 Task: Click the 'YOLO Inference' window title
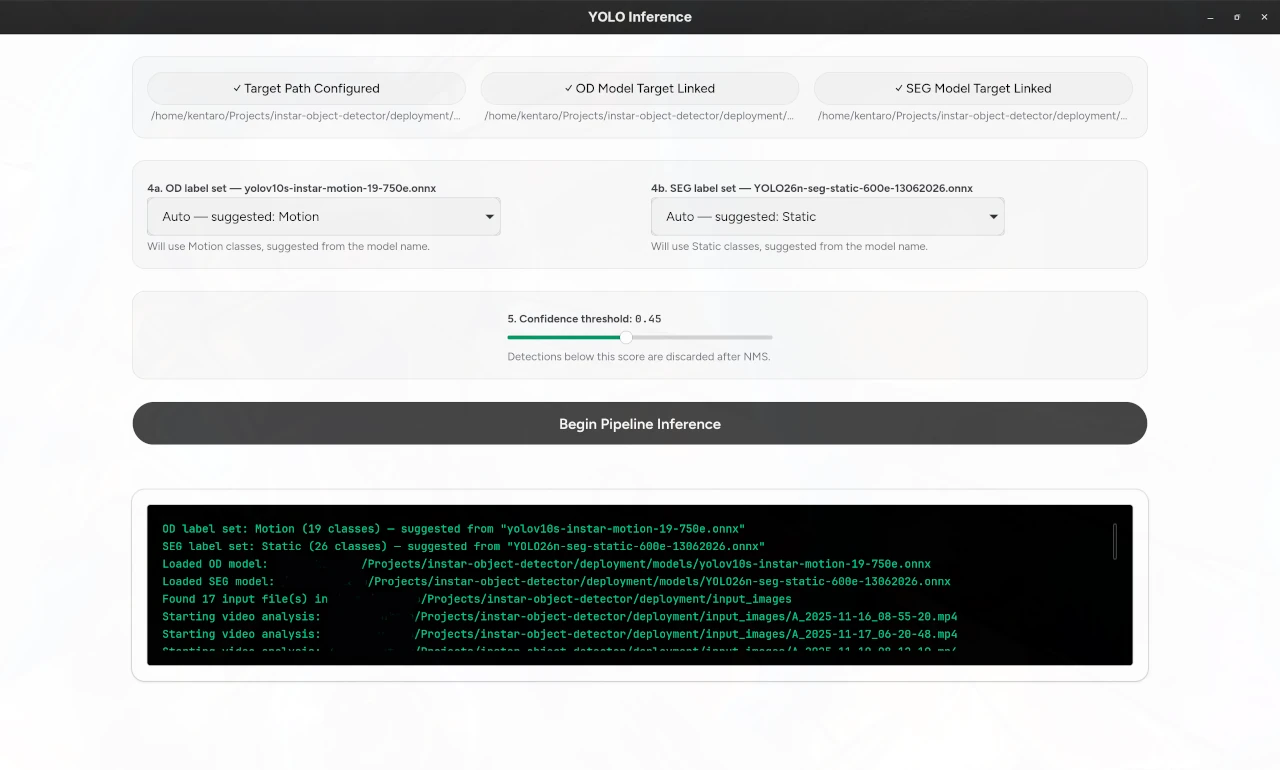click(640, 17)
